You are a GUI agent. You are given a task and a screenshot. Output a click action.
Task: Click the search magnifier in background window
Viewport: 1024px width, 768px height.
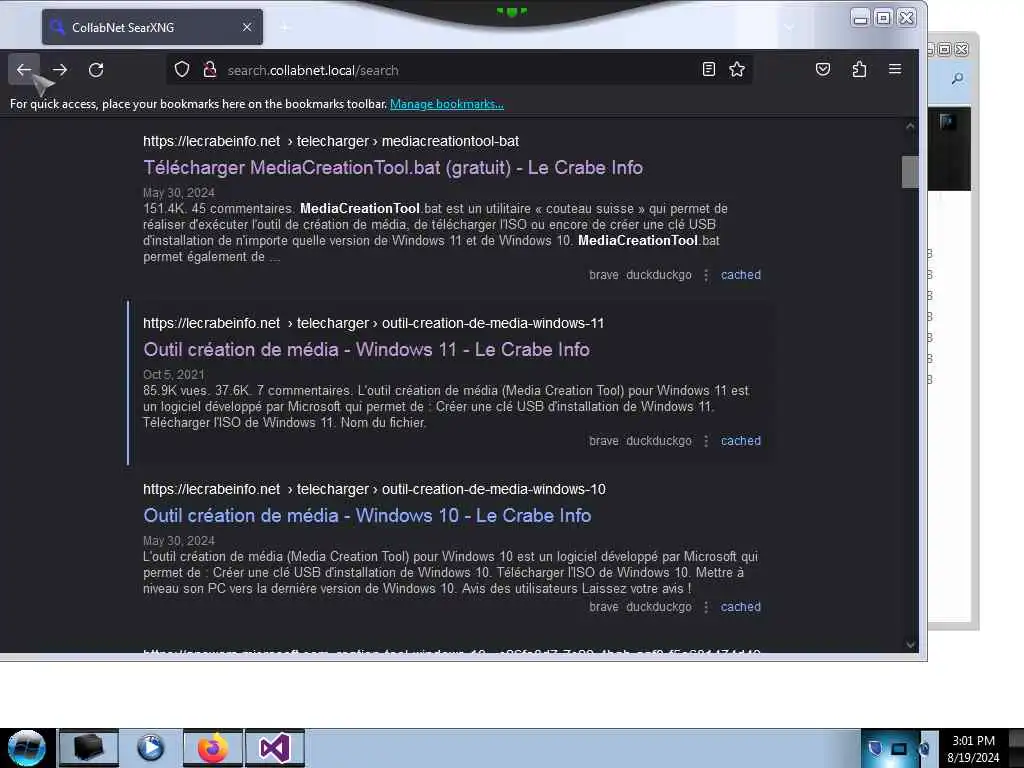click(957, 79)
